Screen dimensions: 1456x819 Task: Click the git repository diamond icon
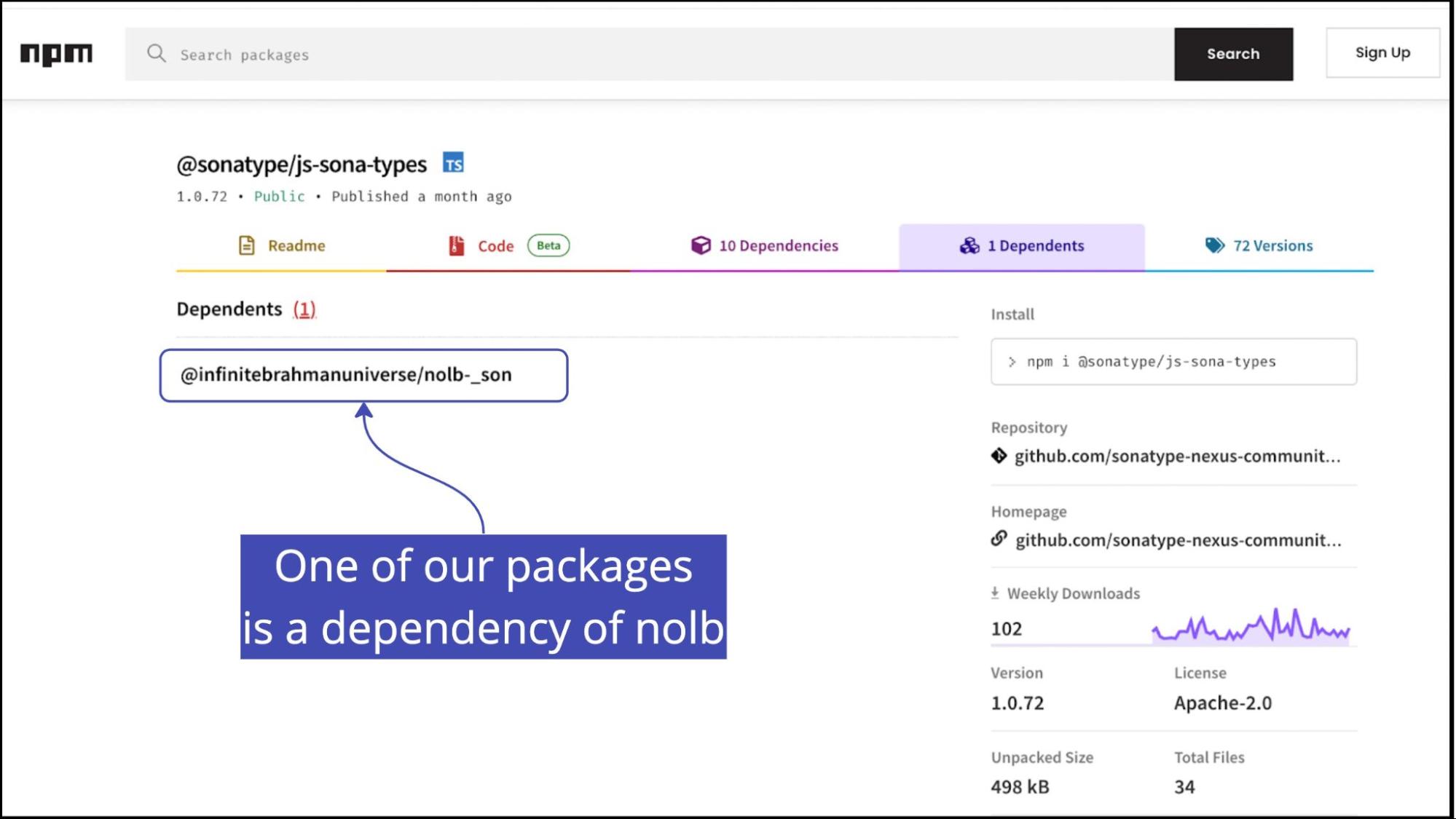click(999, 456)
